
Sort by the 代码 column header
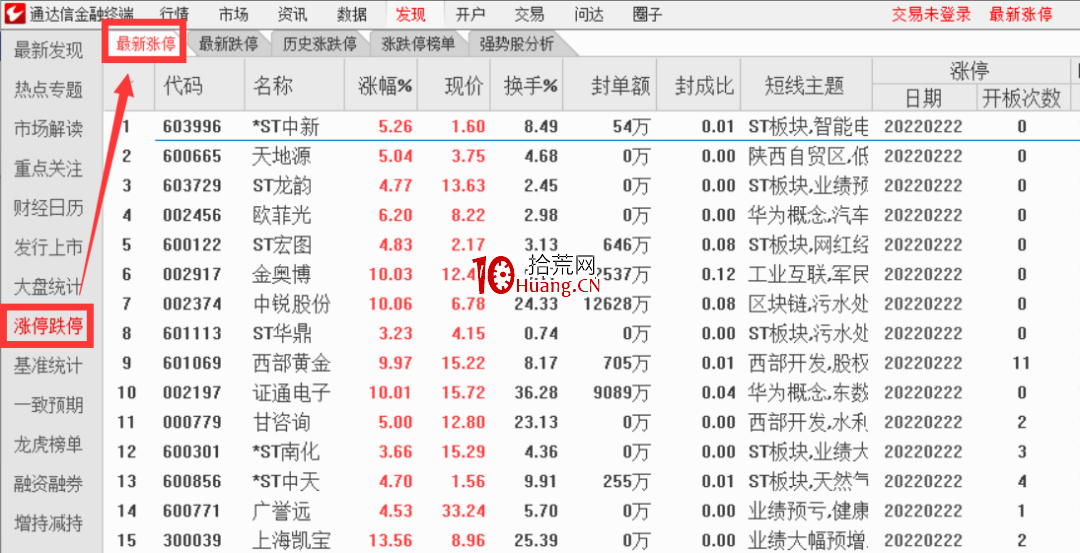click(183, 86)
